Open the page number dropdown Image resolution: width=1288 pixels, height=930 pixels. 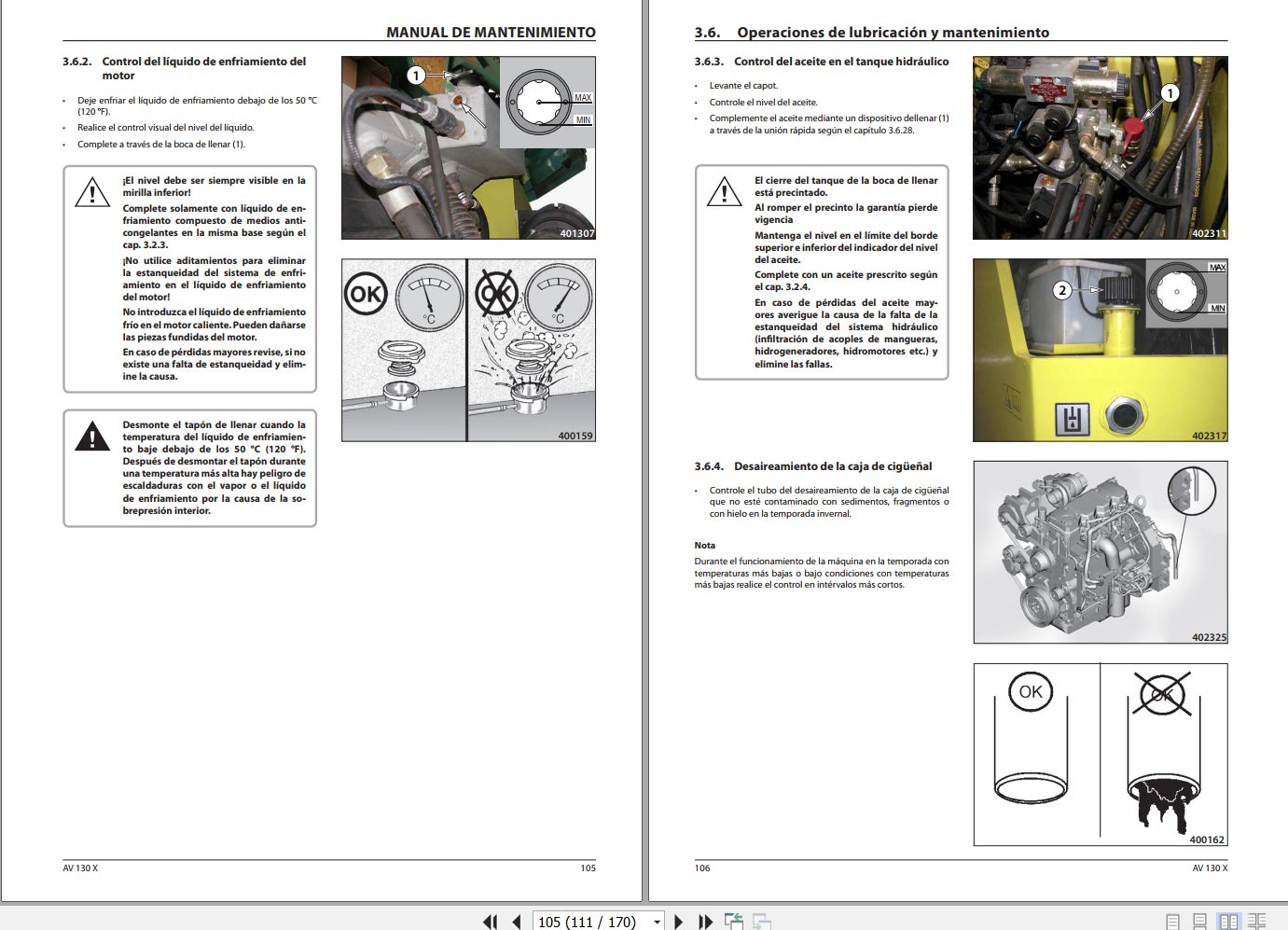click(x=656, y=922)
